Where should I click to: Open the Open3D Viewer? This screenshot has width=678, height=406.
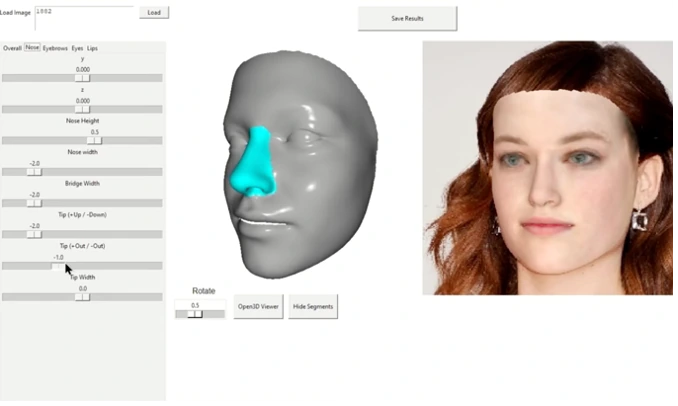click(258, 307)
